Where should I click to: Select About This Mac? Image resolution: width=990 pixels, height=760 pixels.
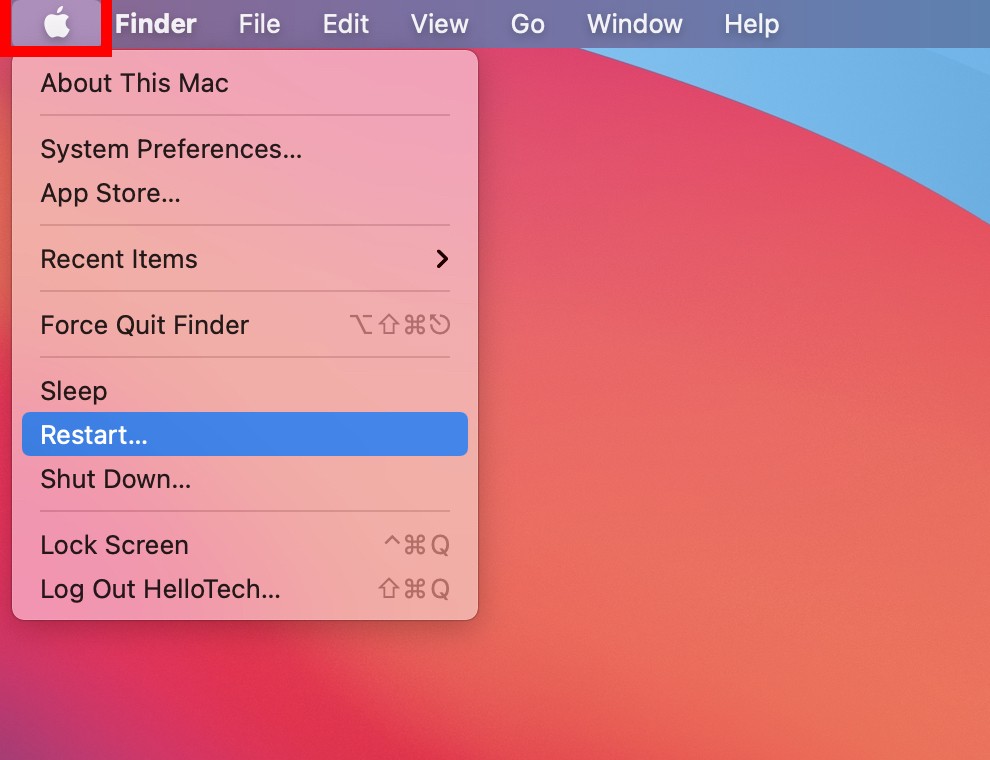pyautogui.click(x=134, y=83)
